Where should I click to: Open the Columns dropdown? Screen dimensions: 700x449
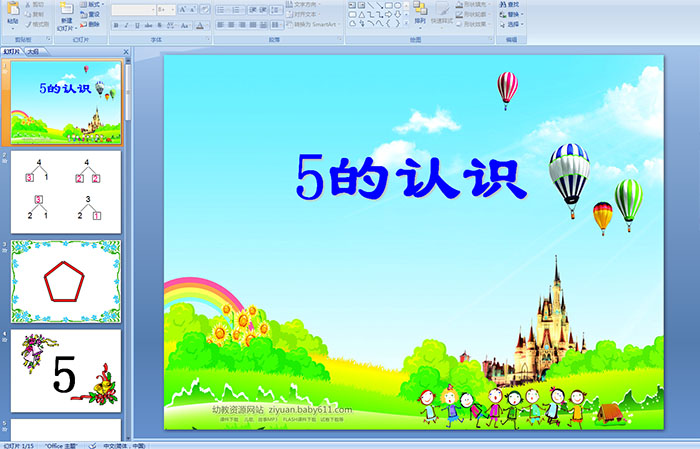pyautogui.click(x=276, y=25)
